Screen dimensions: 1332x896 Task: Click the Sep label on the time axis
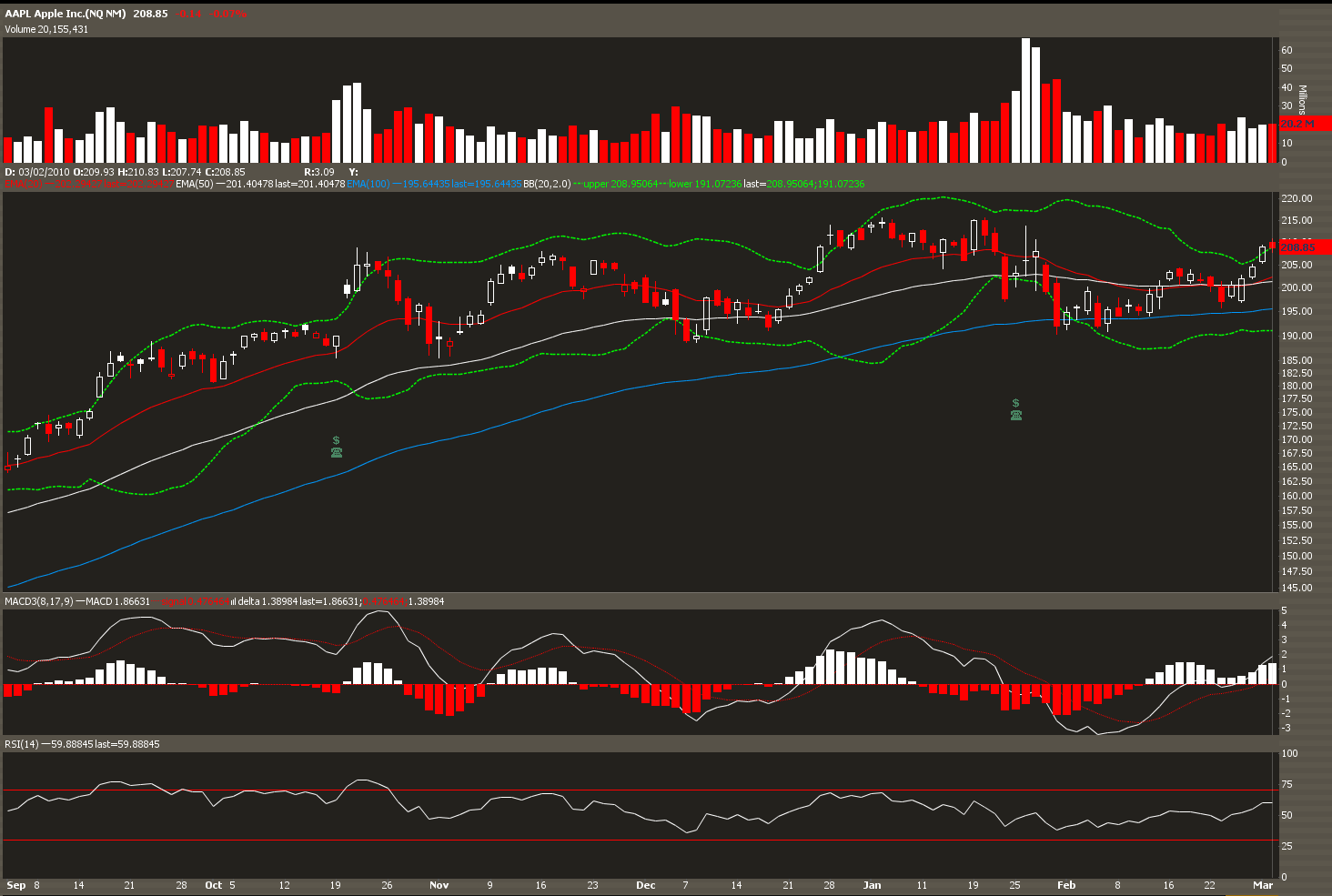pyautogui.click(x=15, y=885)
